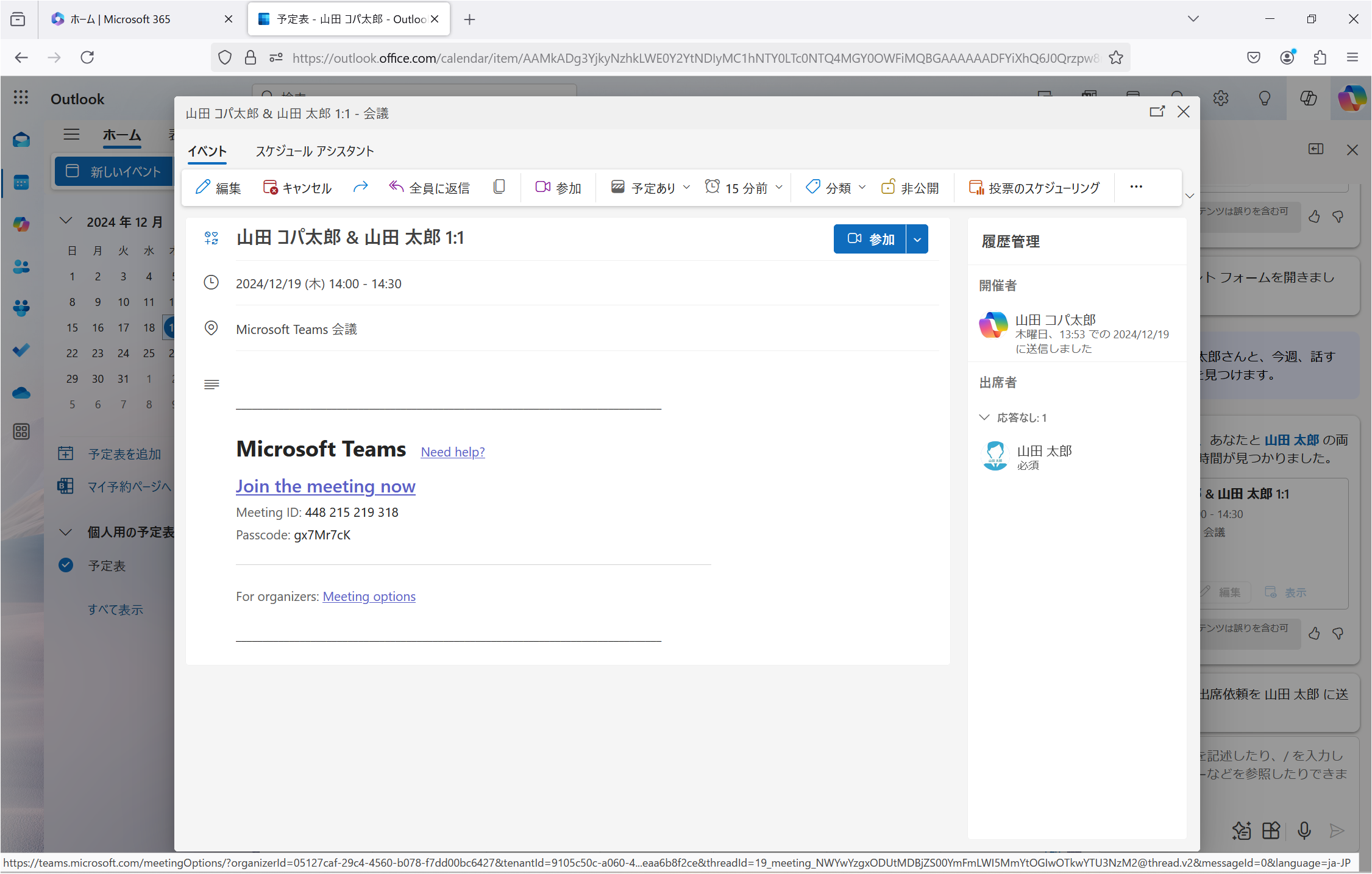Toggle the 予定表 calendar checkbox
The image size is (1372, 874).
pyautogui.click(x=66, y=565)
